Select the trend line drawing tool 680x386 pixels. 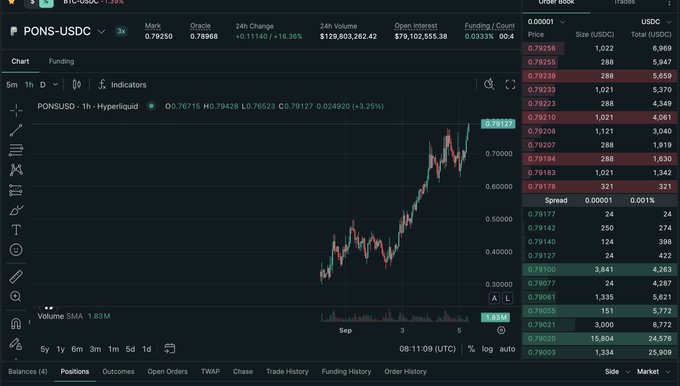pos(16,130)
